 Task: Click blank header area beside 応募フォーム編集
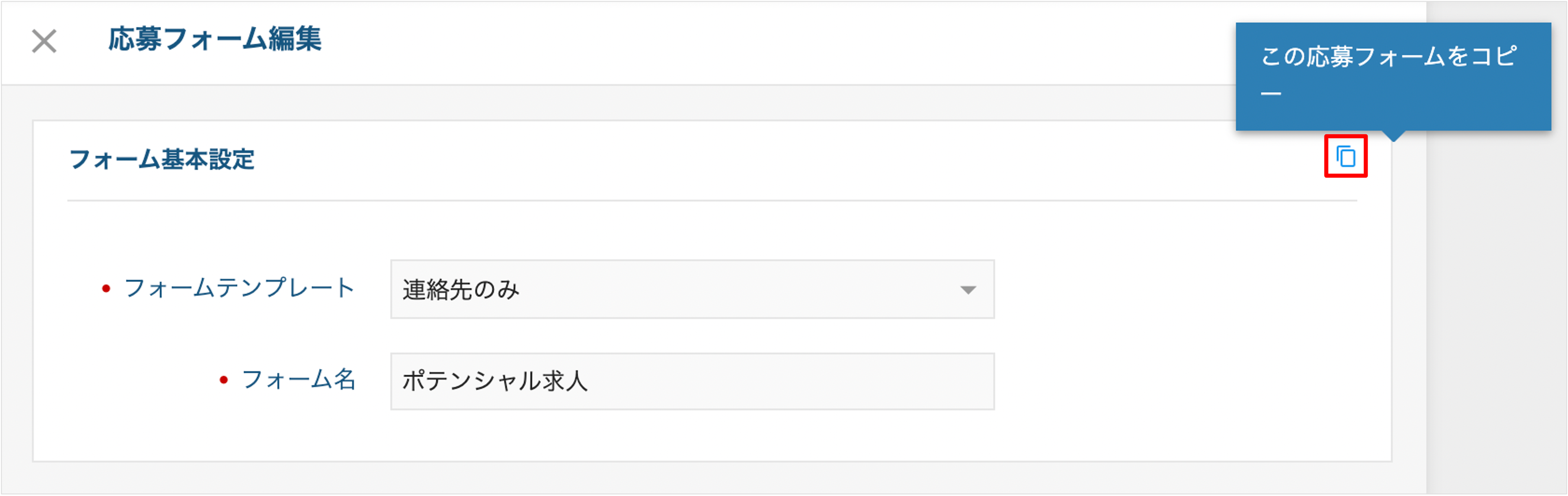click(730, 42)
